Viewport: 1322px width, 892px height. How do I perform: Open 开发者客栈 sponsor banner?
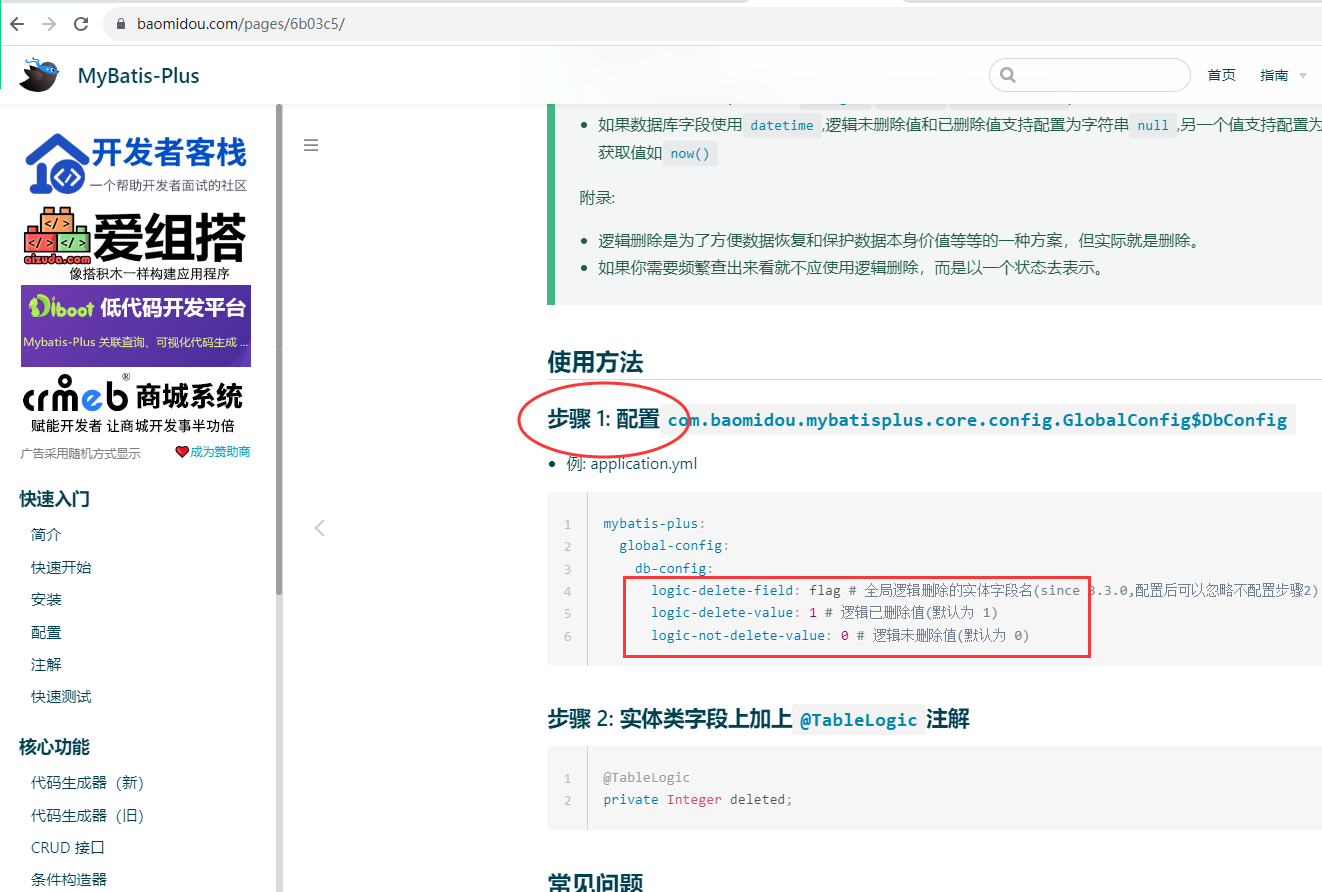(x=136, y=163)
